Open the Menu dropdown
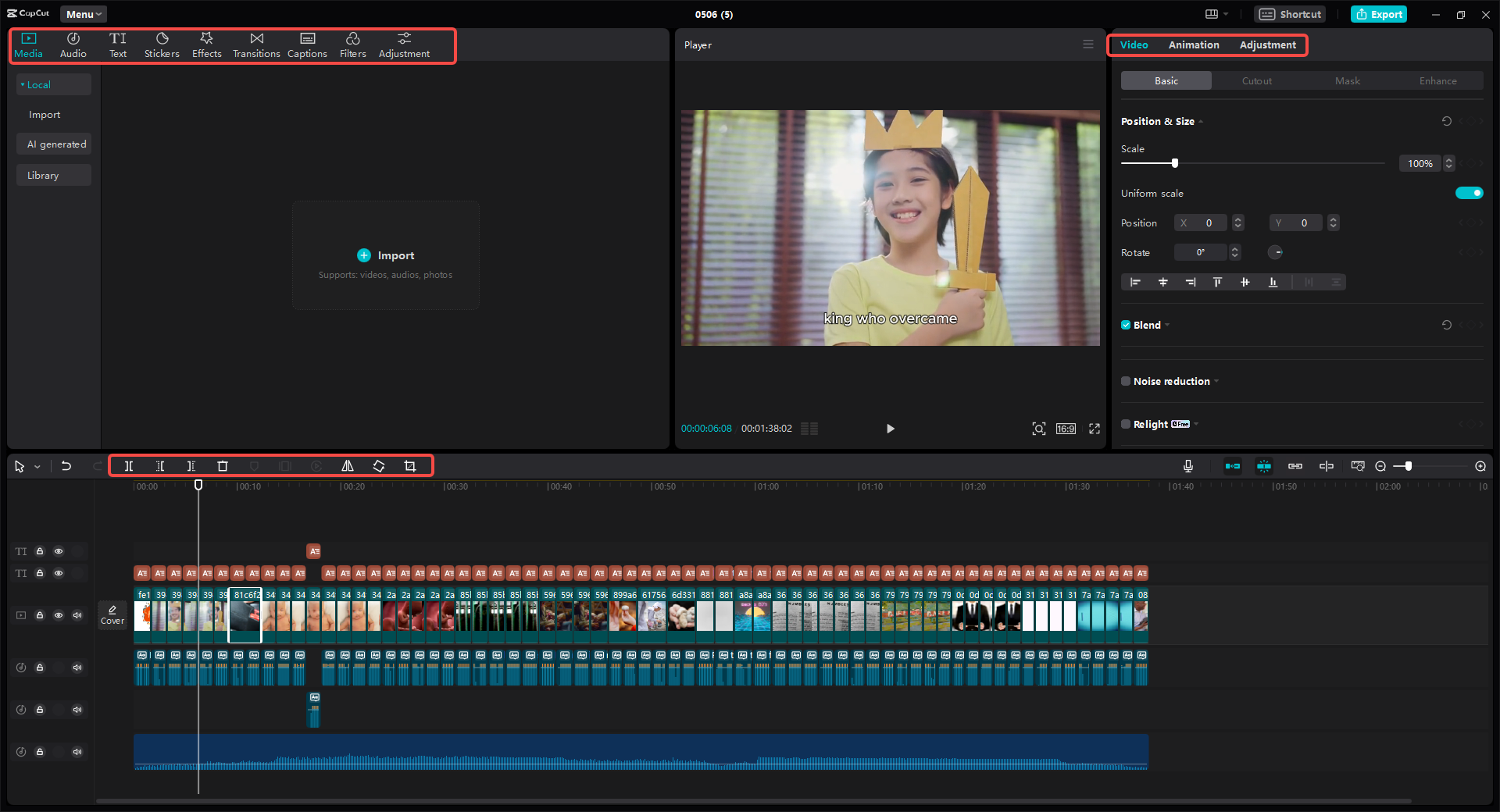 tap(83, 14)
